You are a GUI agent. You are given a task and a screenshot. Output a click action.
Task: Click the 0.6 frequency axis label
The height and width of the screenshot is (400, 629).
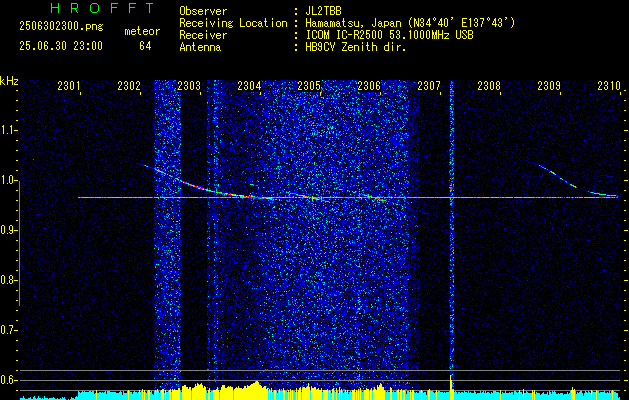[8, 380]
